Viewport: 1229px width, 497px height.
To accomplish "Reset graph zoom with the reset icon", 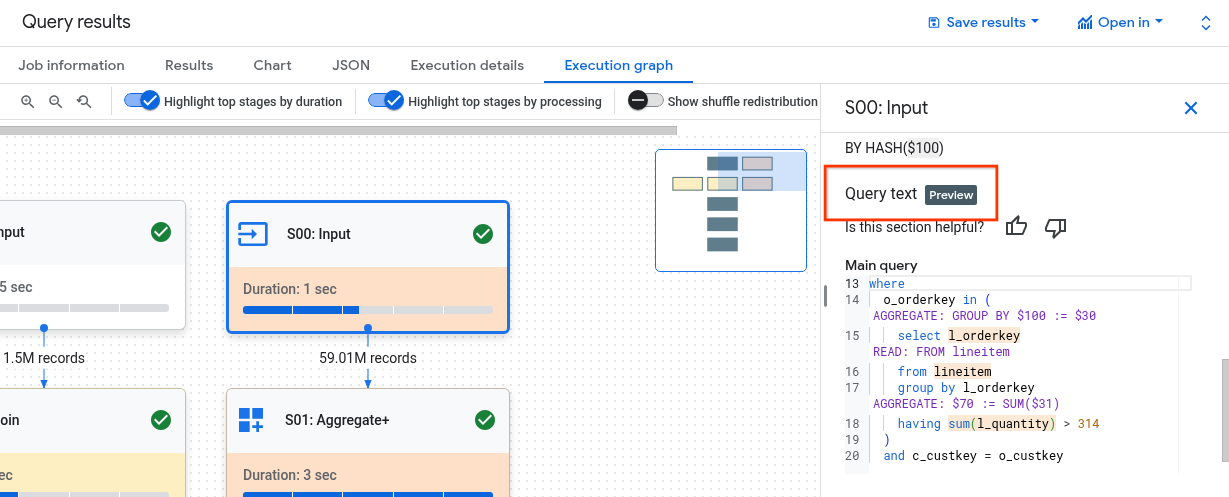I will (x=85, y=101).
